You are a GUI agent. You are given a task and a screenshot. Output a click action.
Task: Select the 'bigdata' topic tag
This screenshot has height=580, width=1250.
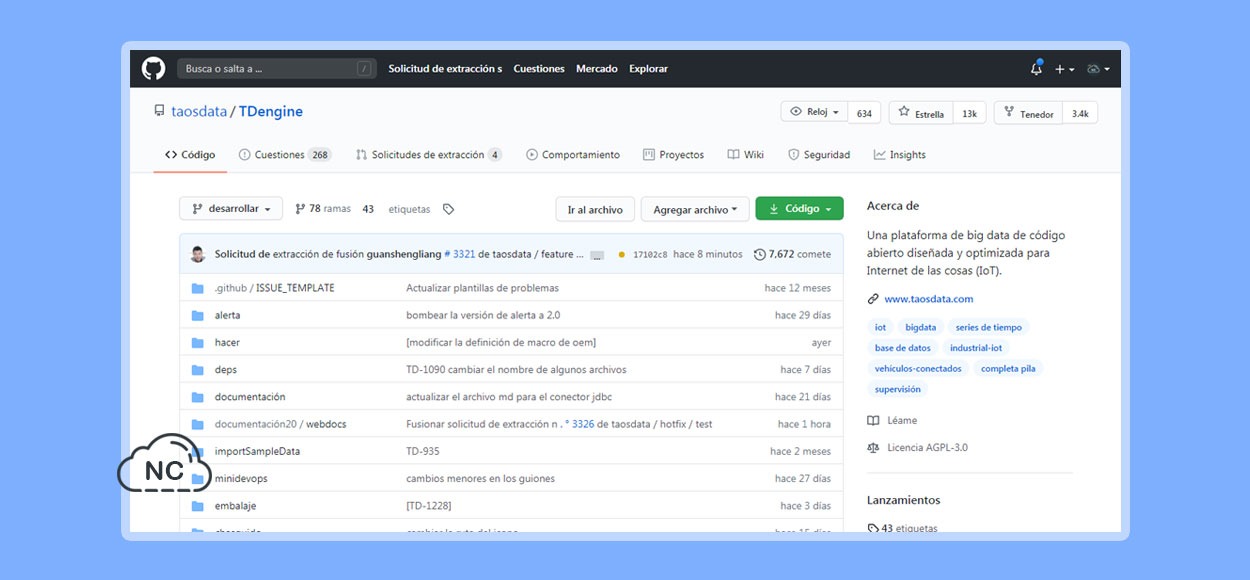tap(921, 327)
